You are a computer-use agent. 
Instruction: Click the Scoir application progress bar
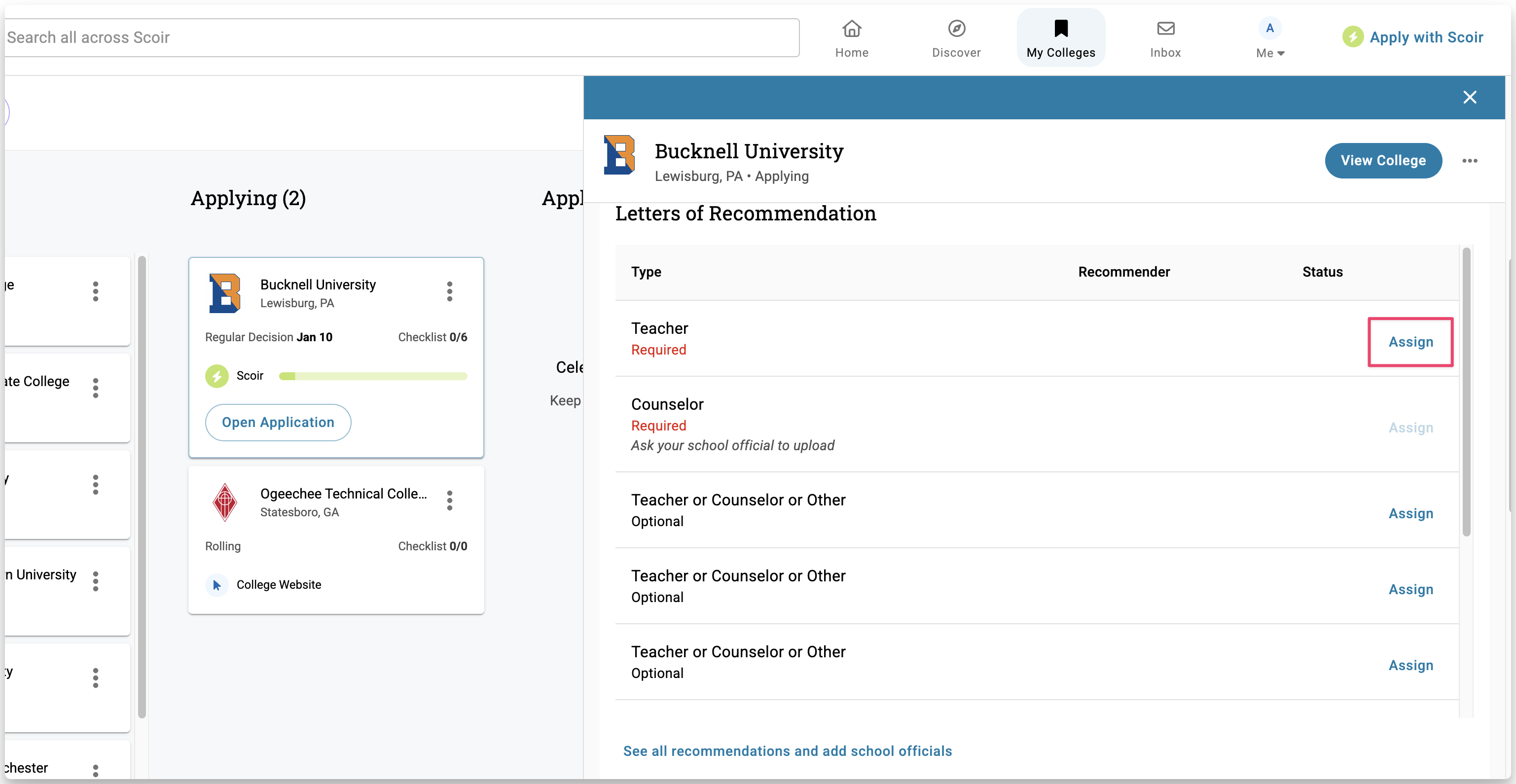tap(372, 376)
